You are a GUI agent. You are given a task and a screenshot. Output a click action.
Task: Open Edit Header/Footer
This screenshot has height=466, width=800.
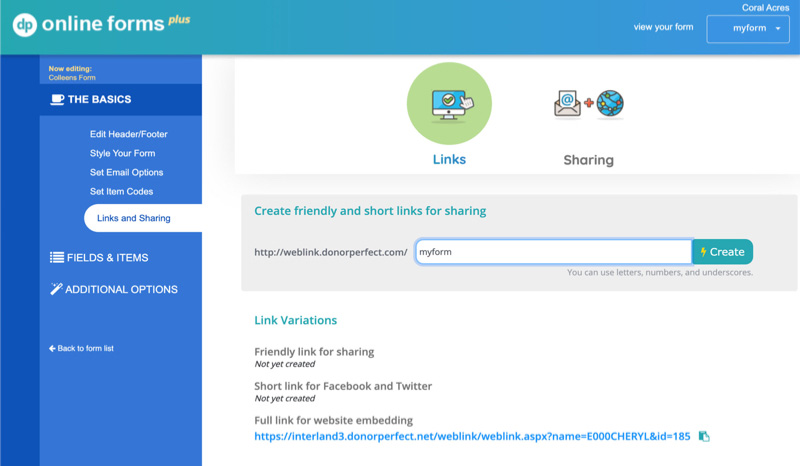(x=129, y=134)
